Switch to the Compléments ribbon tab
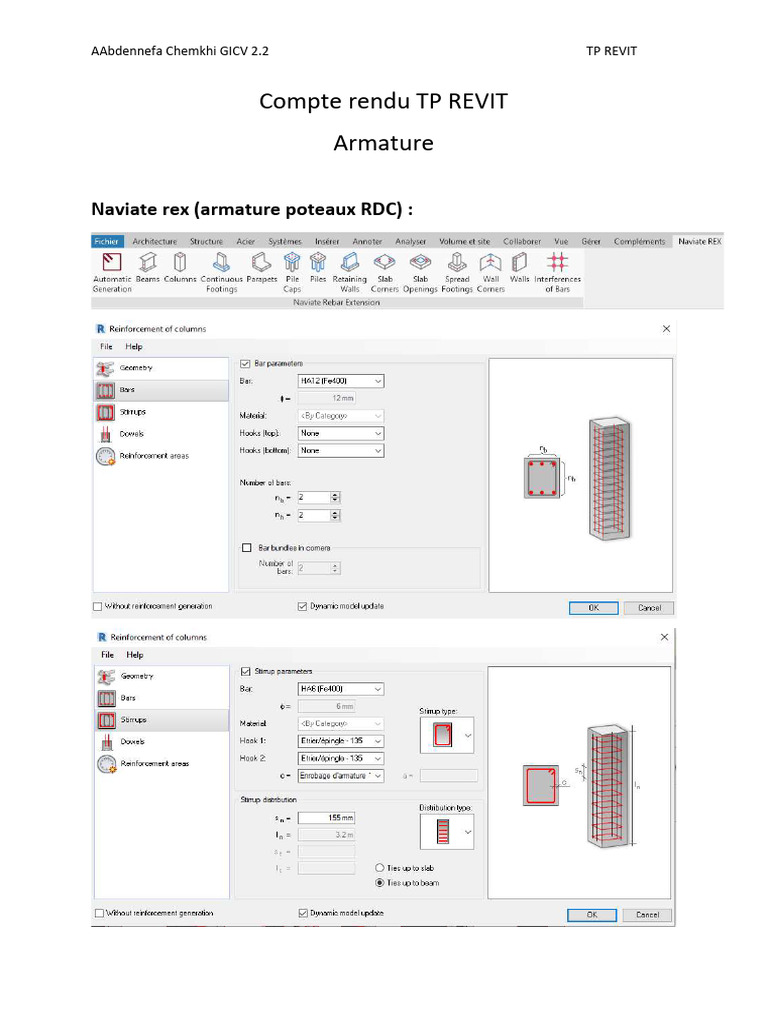This screenshot has width=768, height=1024. pos(639,242)
